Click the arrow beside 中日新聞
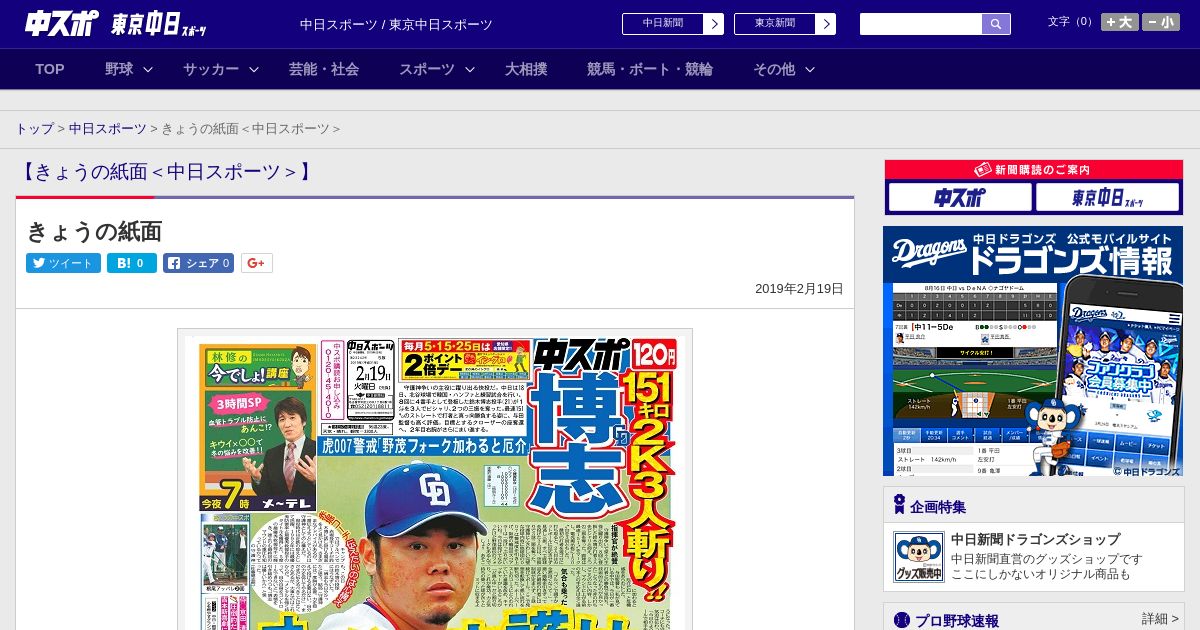 [x=714, y=24]
